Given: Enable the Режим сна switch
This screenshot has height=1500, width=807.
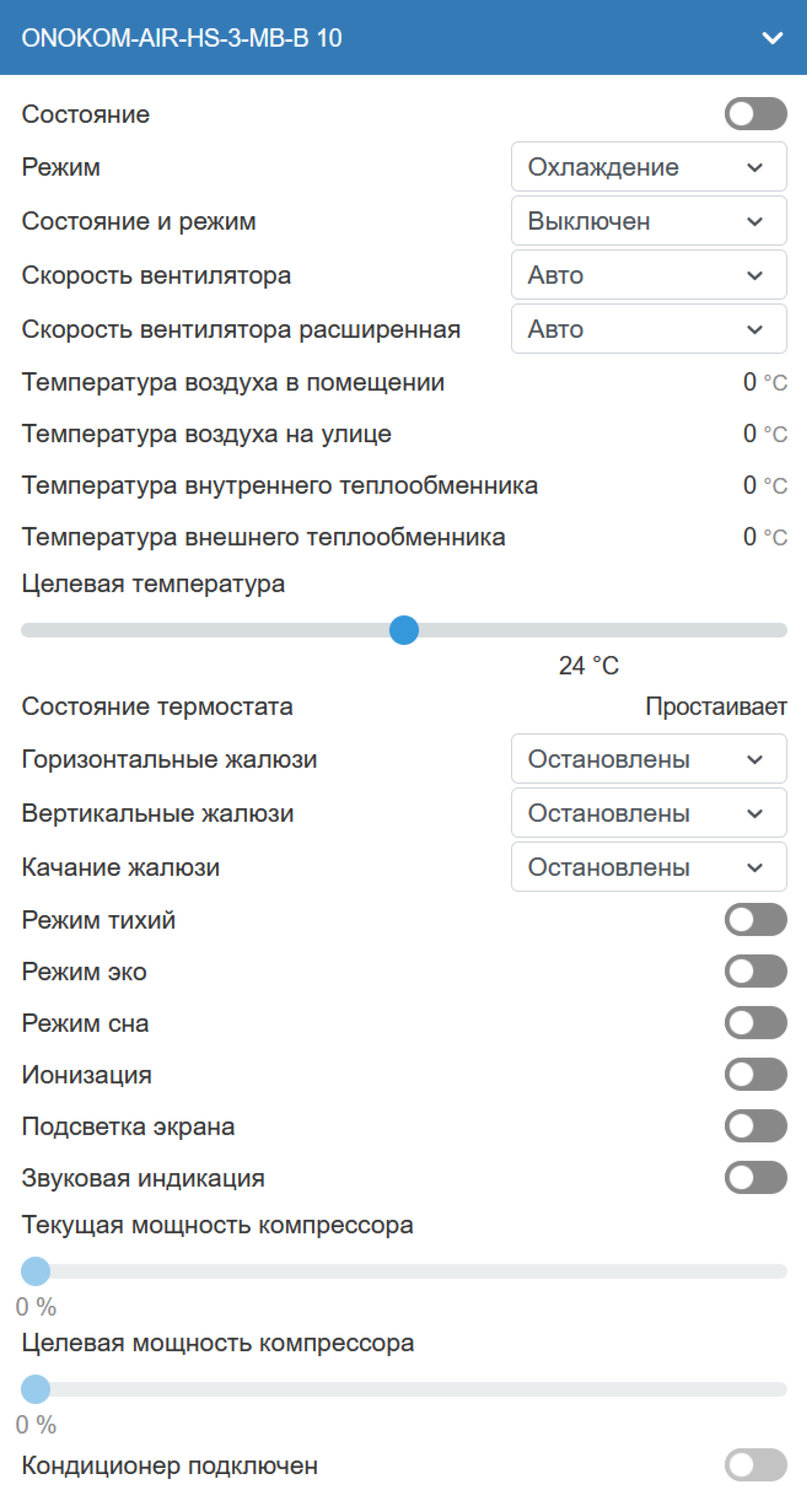Looking at the screenshot, I should tap(755, 1023).
